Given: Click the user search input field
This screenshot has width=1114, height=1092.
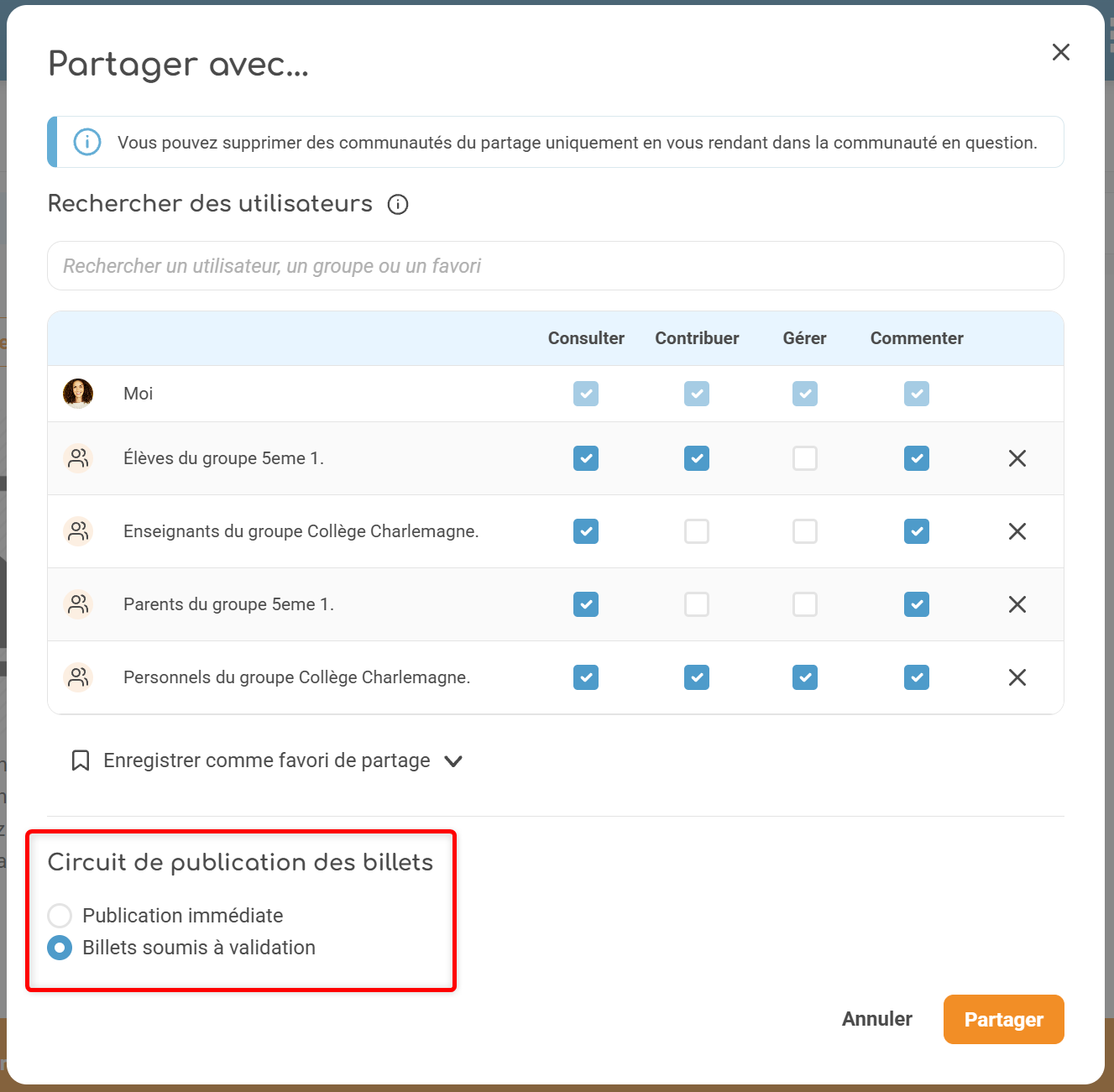Looking at the screenshot, I should click(555, 266).
